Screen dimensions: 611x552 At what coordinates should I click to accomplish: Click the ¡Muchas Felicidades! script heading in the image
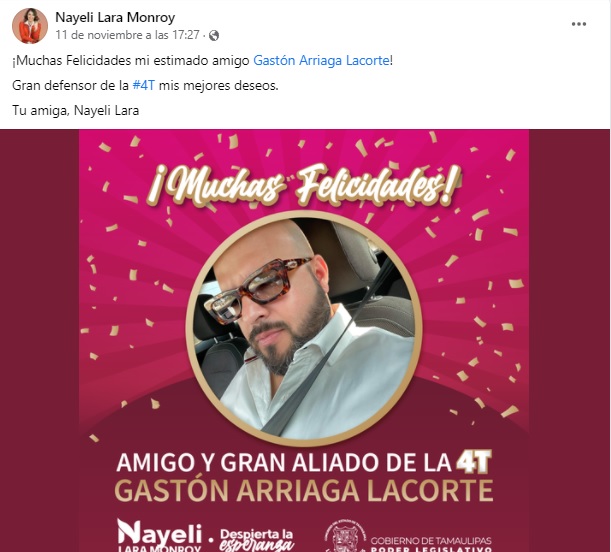304,185
